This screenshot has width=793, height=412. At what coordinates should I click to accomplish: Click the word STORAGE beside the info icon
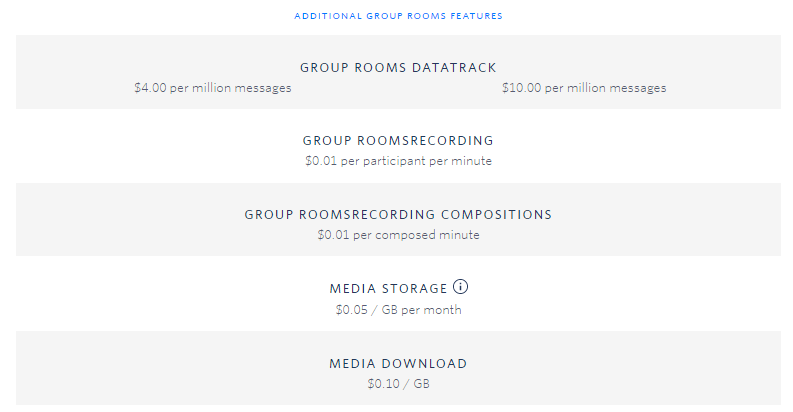[415, 289]
